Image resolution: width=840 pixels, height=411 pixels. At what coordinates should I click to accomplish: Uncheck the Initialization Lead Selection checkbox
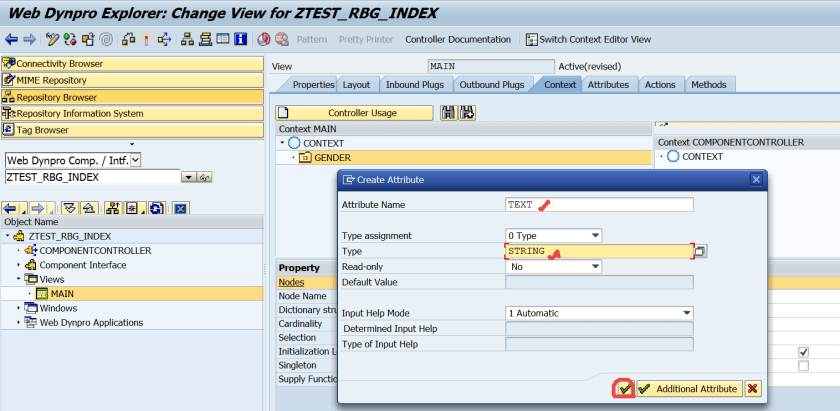(803, 352)
